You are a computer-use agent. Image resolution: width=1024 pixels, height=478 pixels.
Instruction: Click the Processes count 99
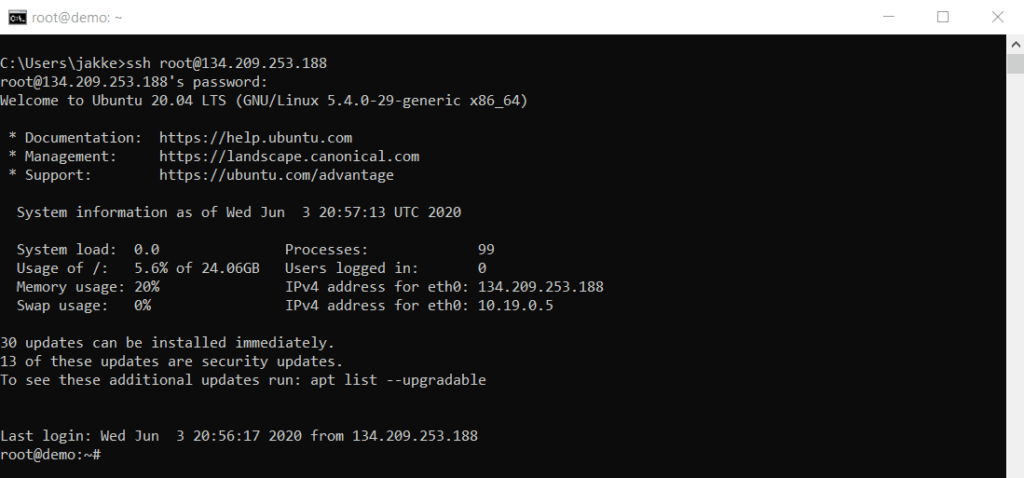tap(486, 250)
